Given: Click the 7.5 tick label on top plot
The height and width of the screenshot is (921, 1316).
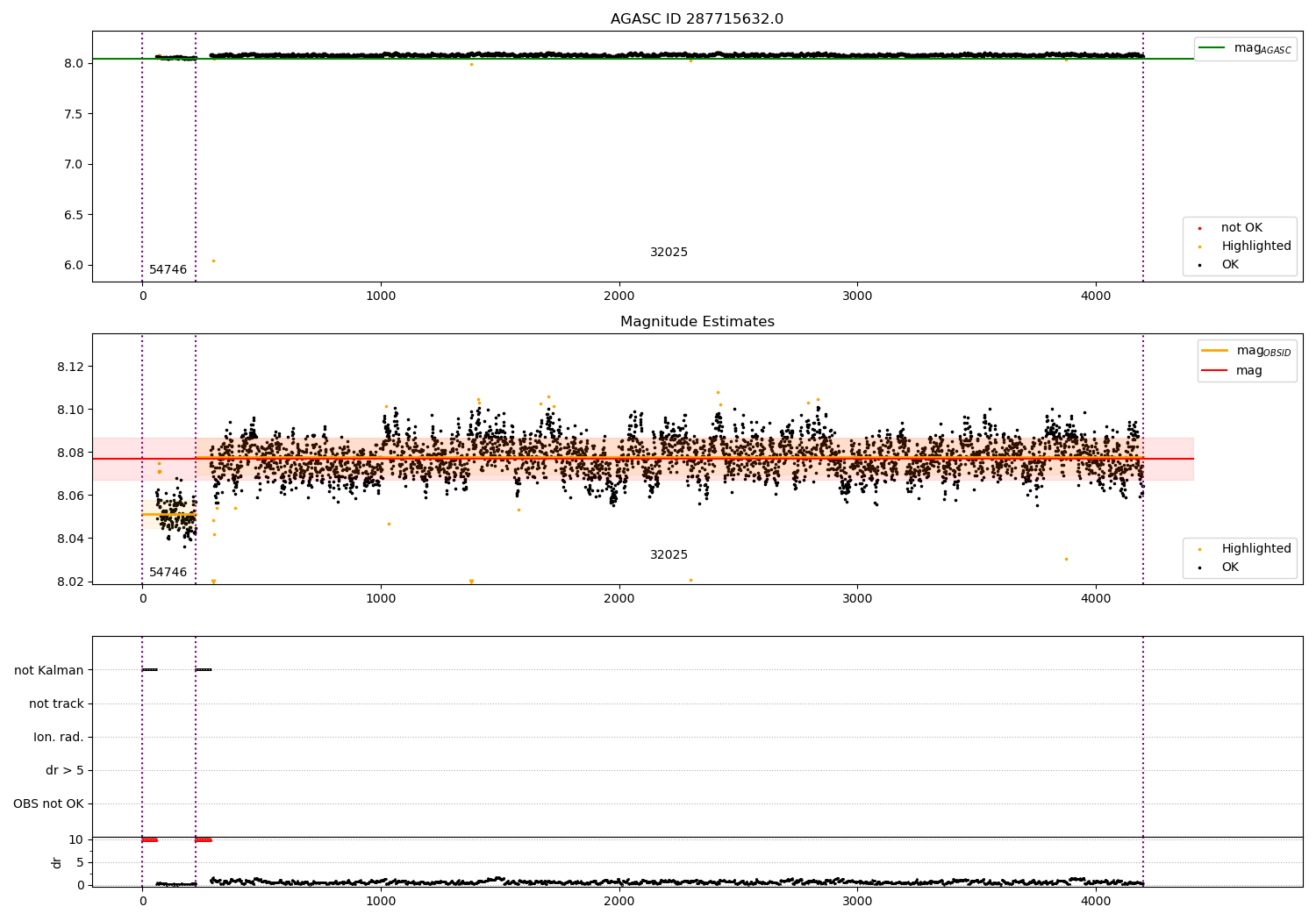Looking at the screenshot, I should pos(75,114).
